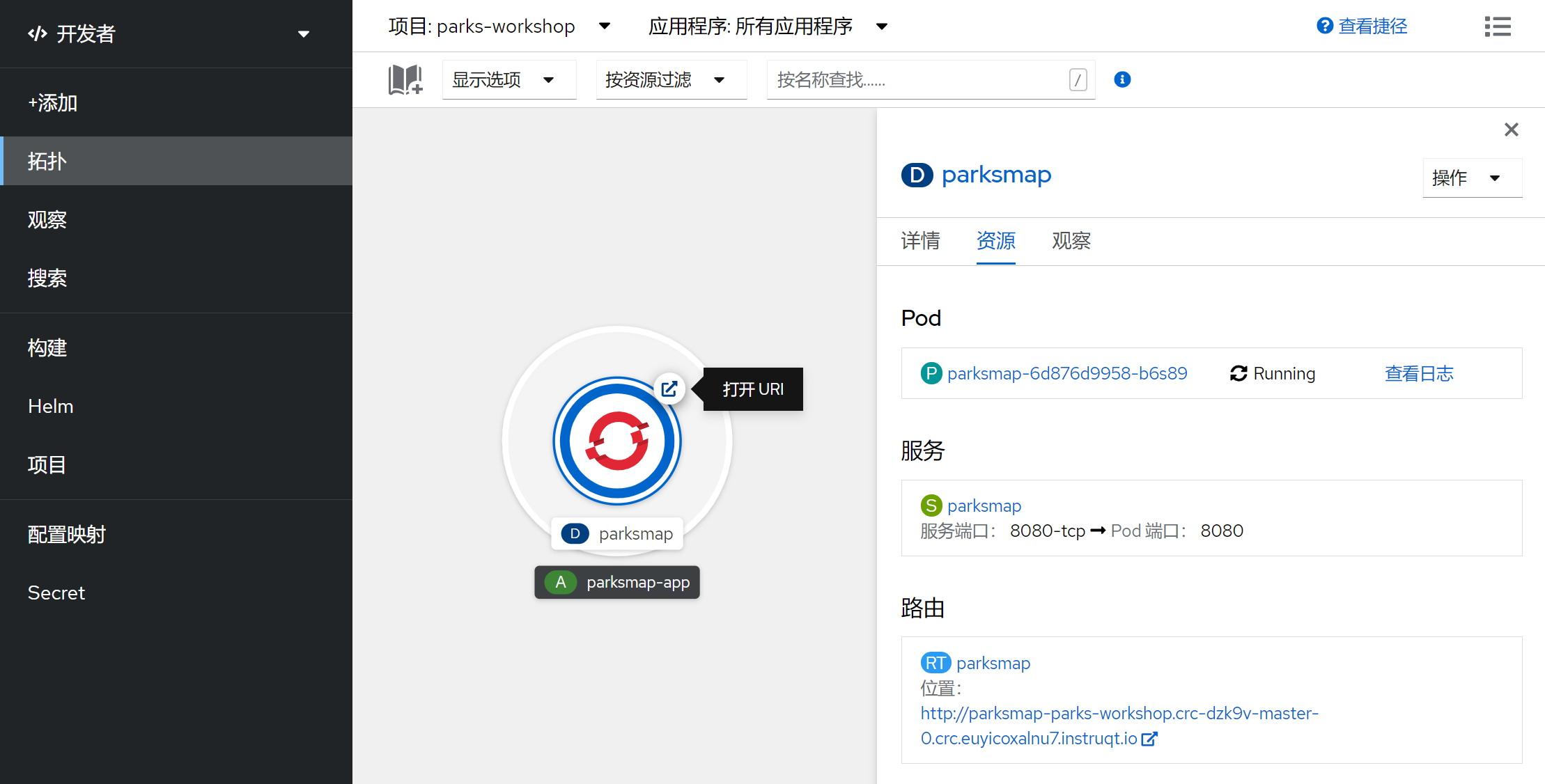Image resolution: width=1545 pixels, height=784 pixels.
Task: Switch console to list view
Action: coord(1498,26)
